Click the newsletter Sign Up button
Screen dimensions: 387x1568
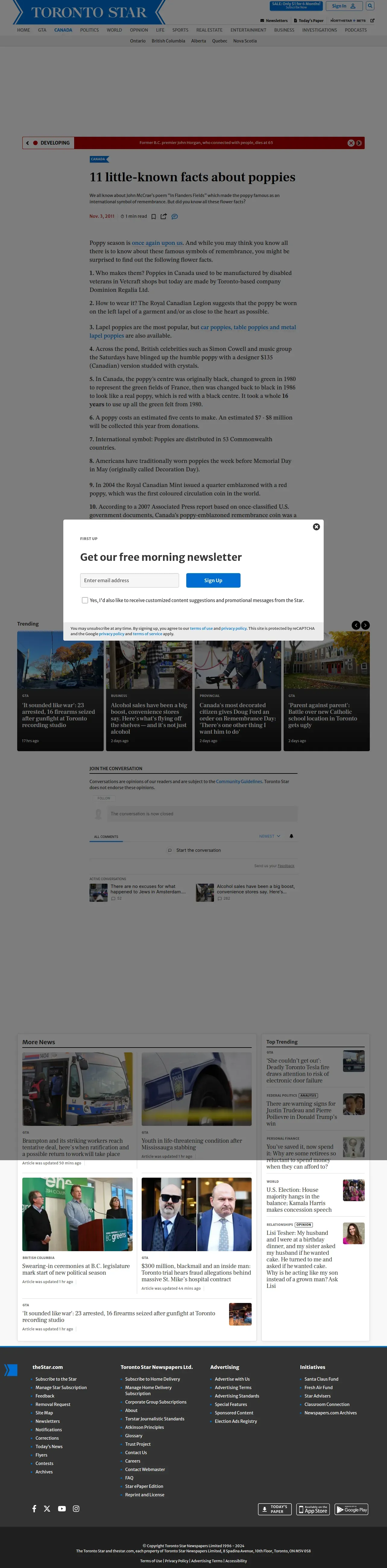pos(213,580)
